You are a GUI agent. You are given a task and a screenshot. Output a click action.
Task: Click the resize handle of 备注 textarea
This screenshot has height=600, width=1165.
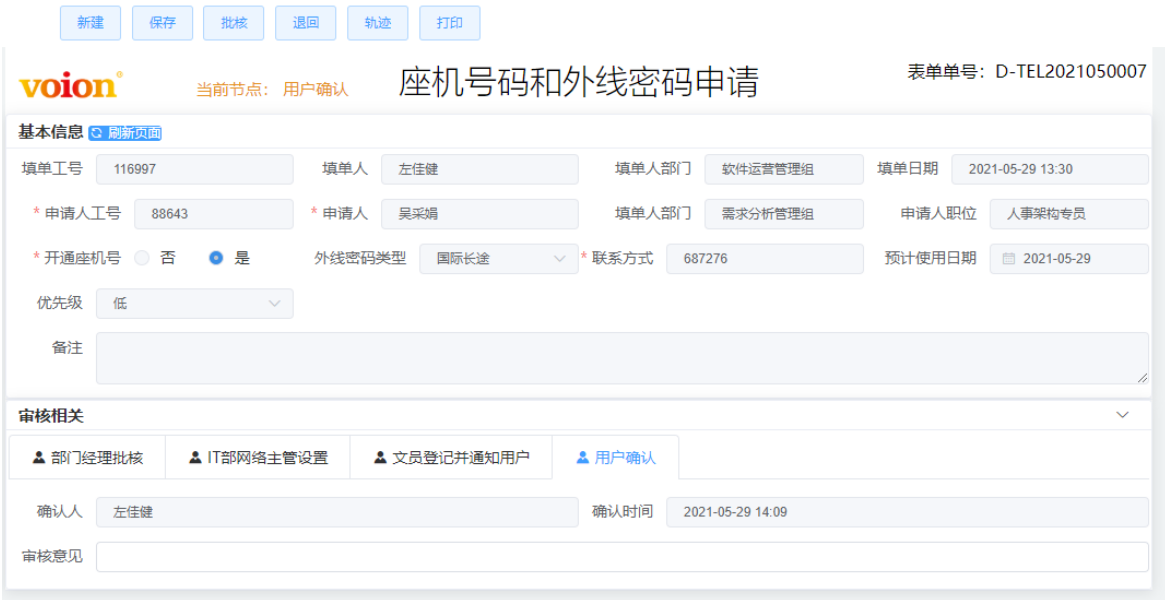click(1143, 377)
